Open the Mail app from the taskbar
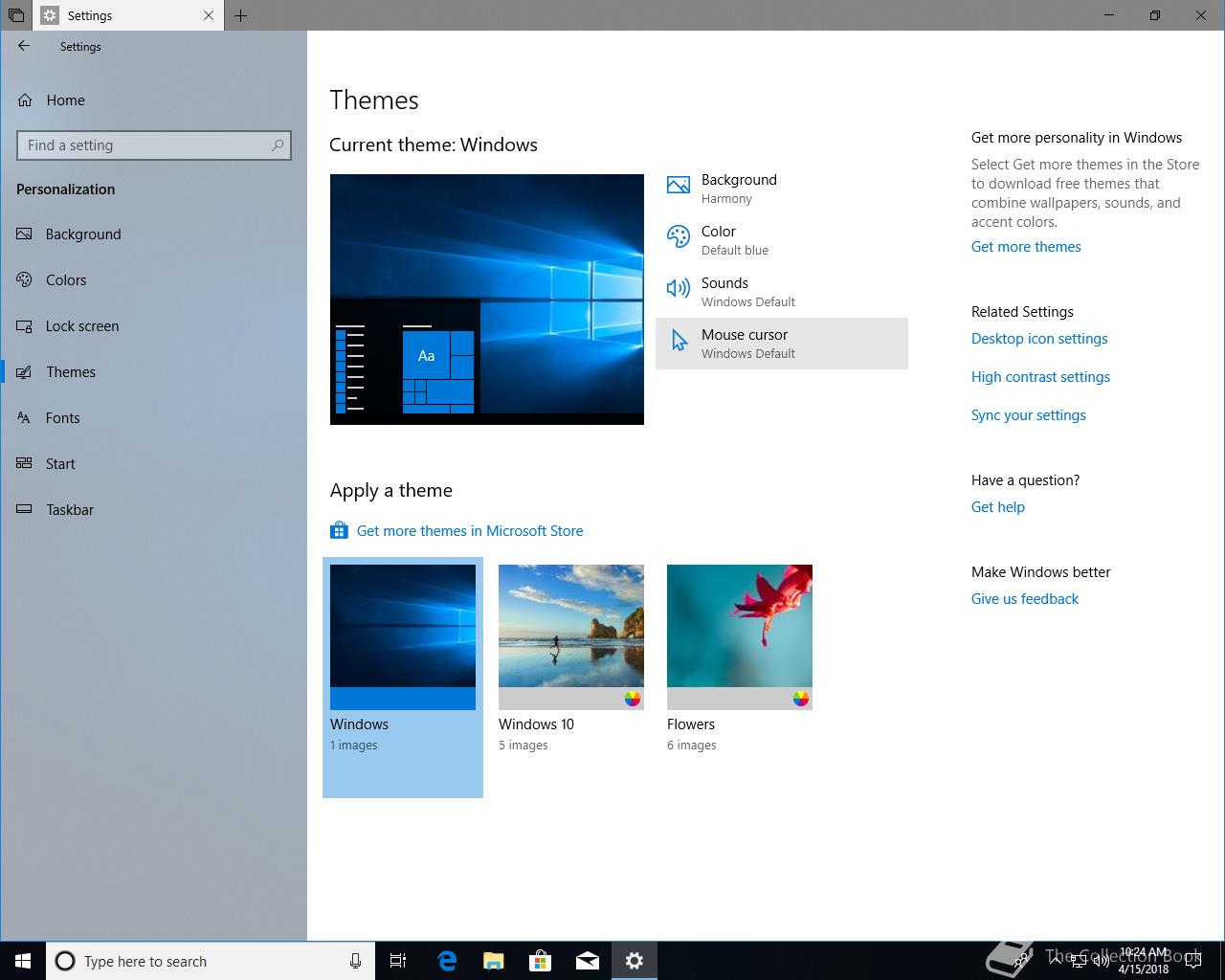Viewport: 1225px width, 980px height. click(588, 961)
